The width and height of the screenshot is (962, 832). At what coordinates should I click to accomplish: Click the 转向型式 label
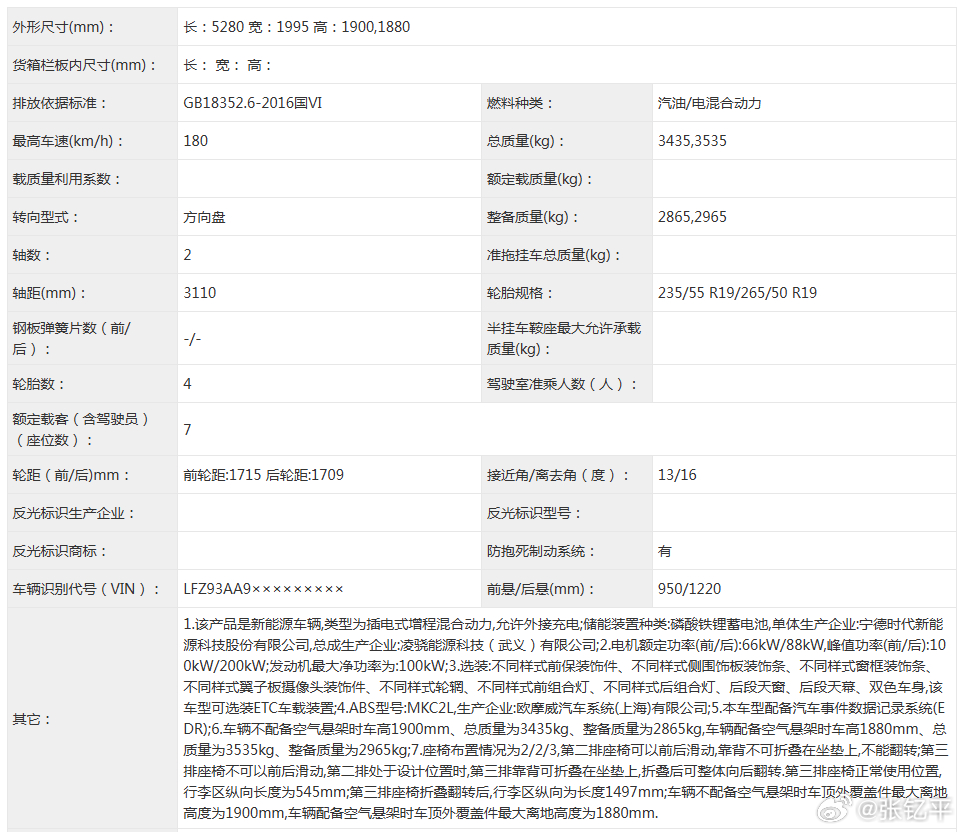coord(45,217)
